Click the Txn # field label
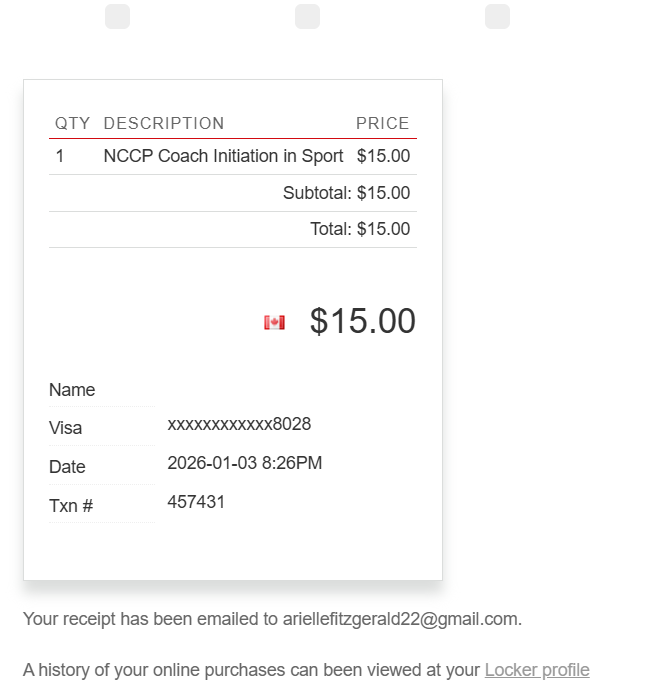657x682 pixels. pyautogui.click(x=71, y=506)
